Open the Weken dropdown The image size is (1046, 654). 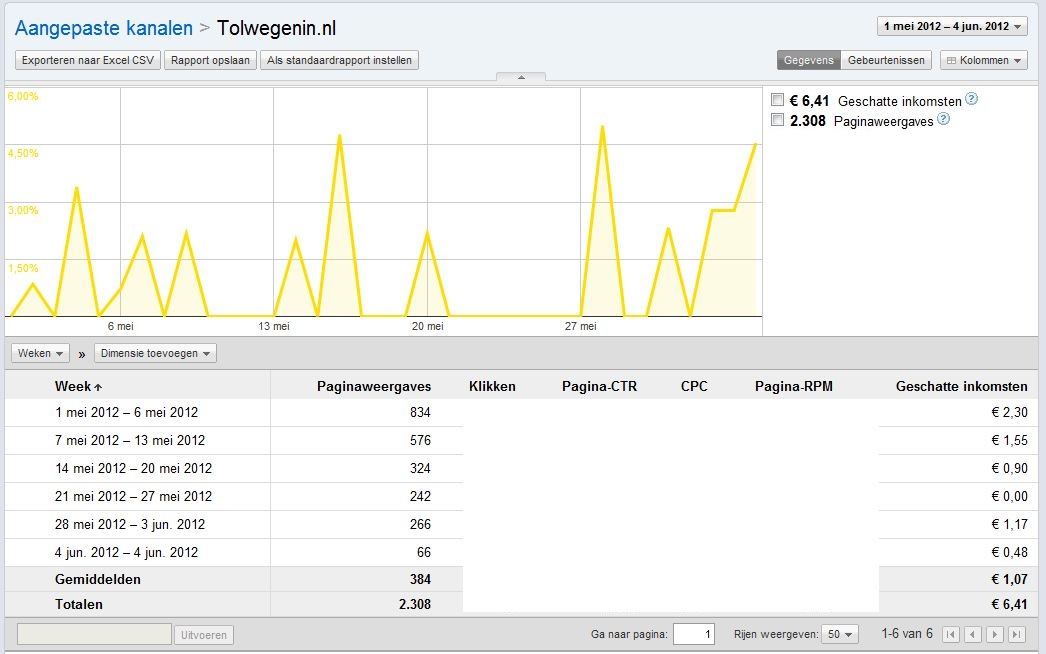pyautogui.click(x=40, y=353)
